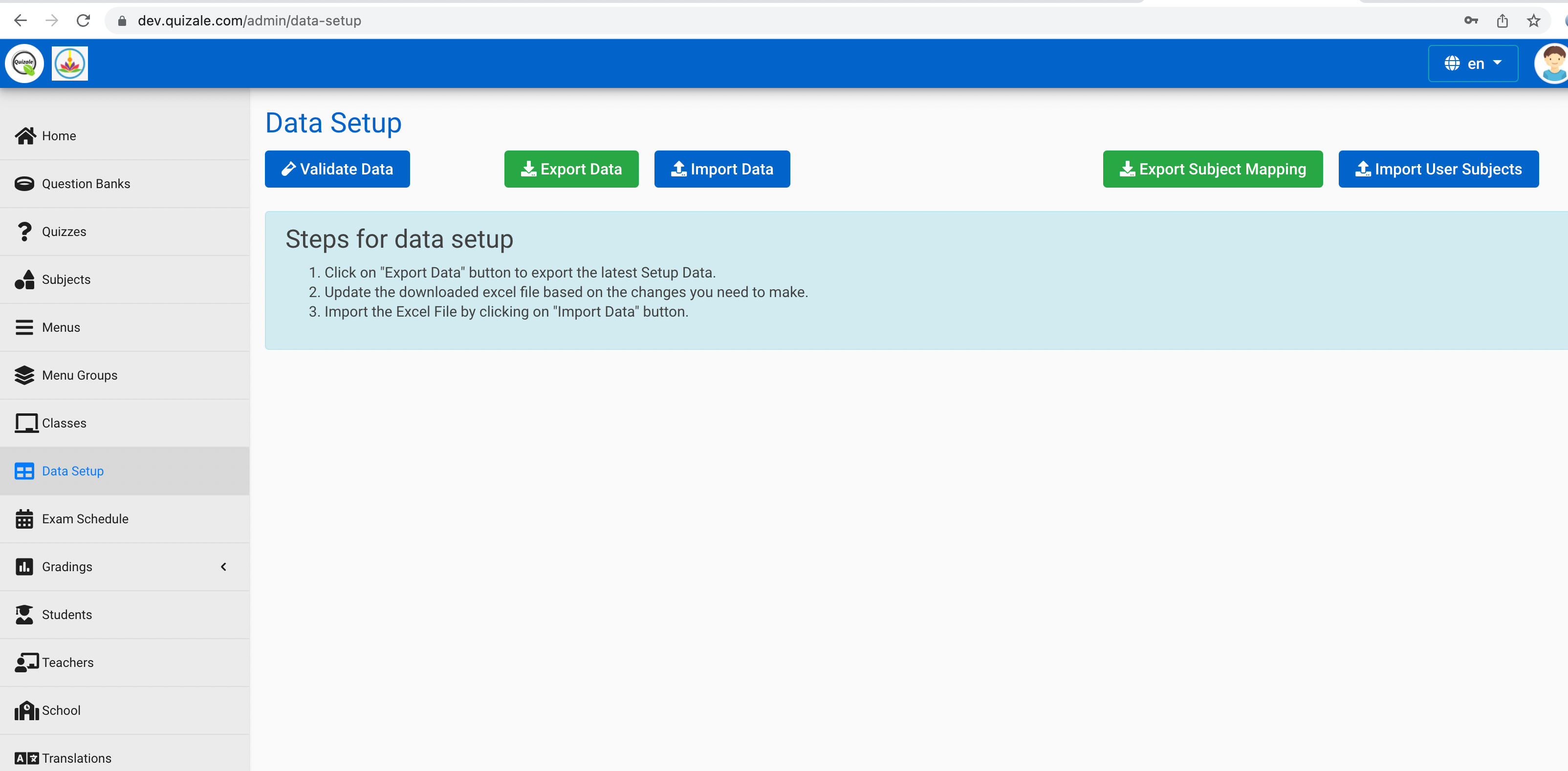Viewport: 1568px width, 771px height.
Task: Select Data Setup in the sidebar
Action: (x=72, y=471)
